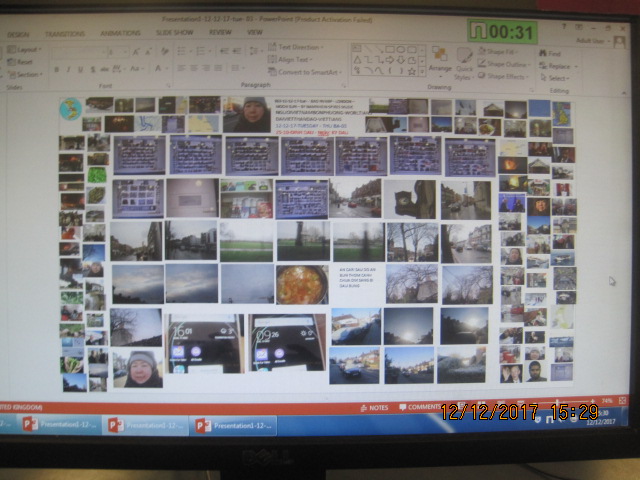
Task: Open Paragraph dialog box launcher
Action: coord(344,85)
